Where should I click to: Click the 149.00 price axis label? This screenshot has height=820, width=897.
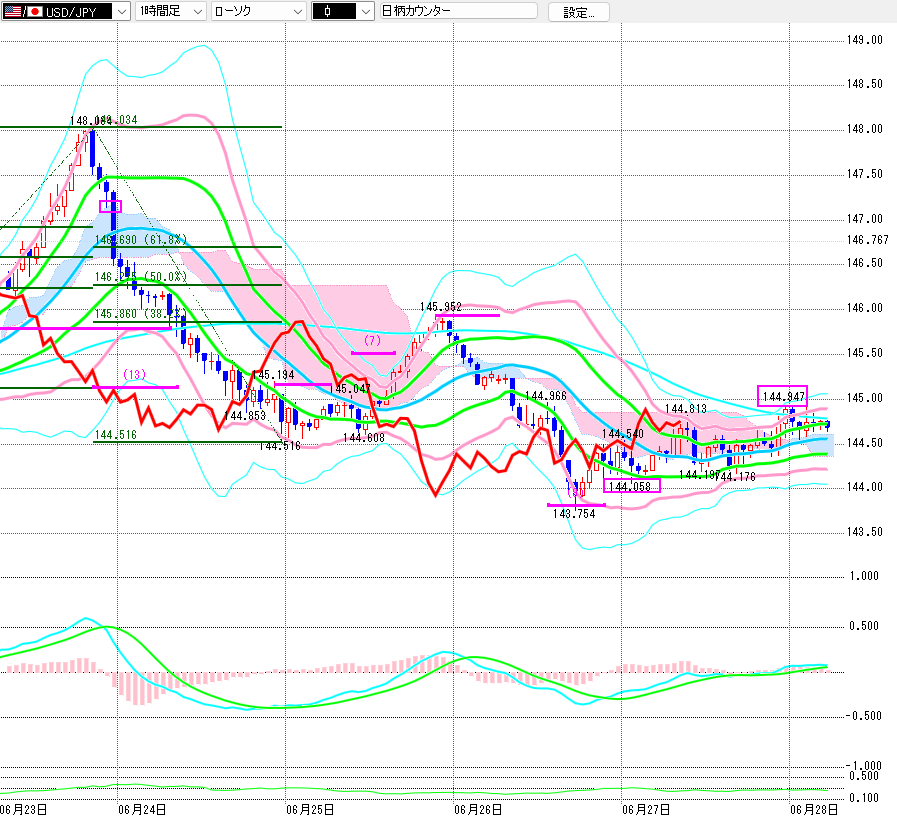[865, 40]
